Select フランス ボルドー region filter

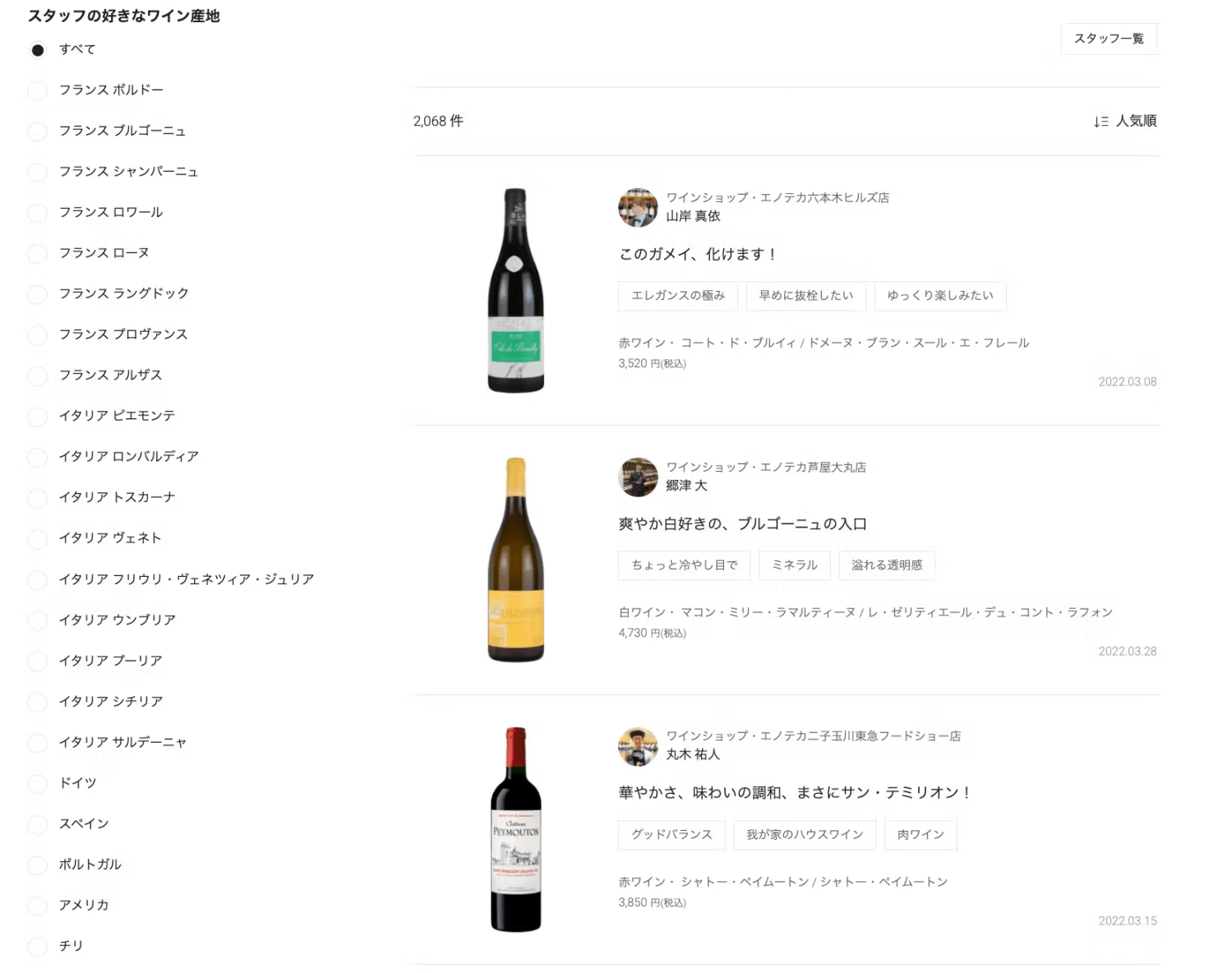click(38, 90)
